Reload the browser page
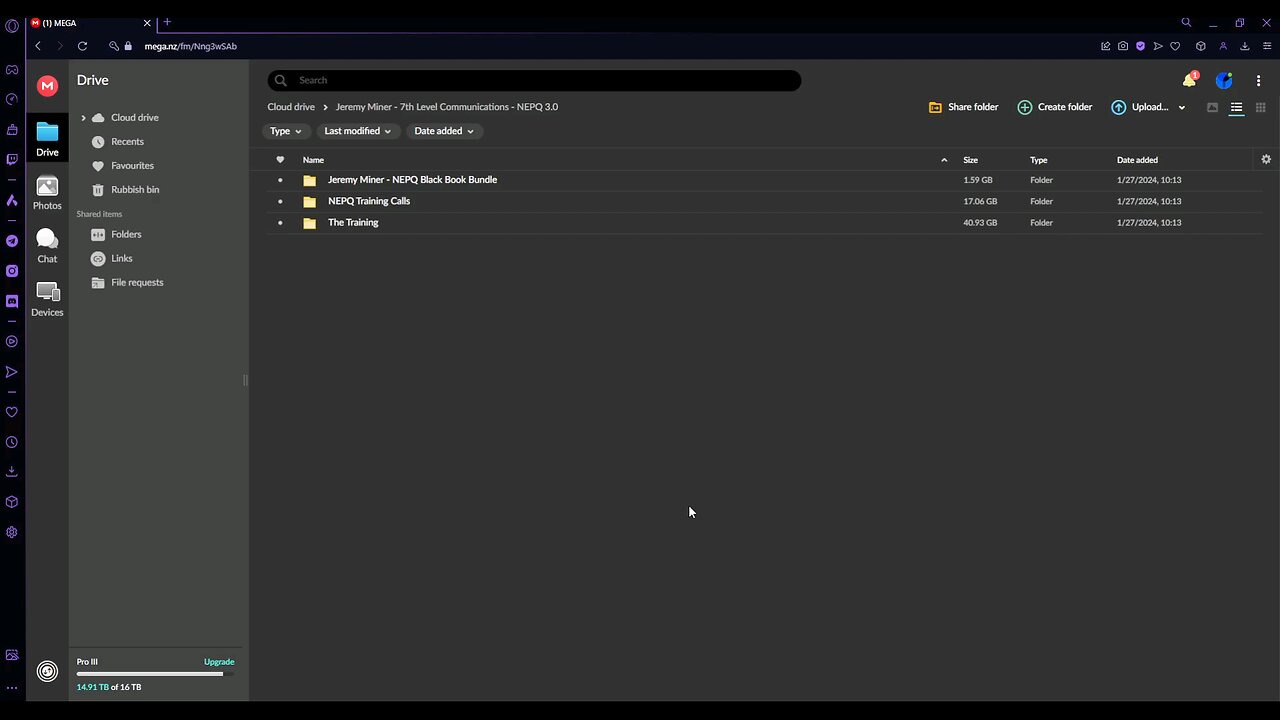Screen dimensions: 1280x720 (82, 46)
